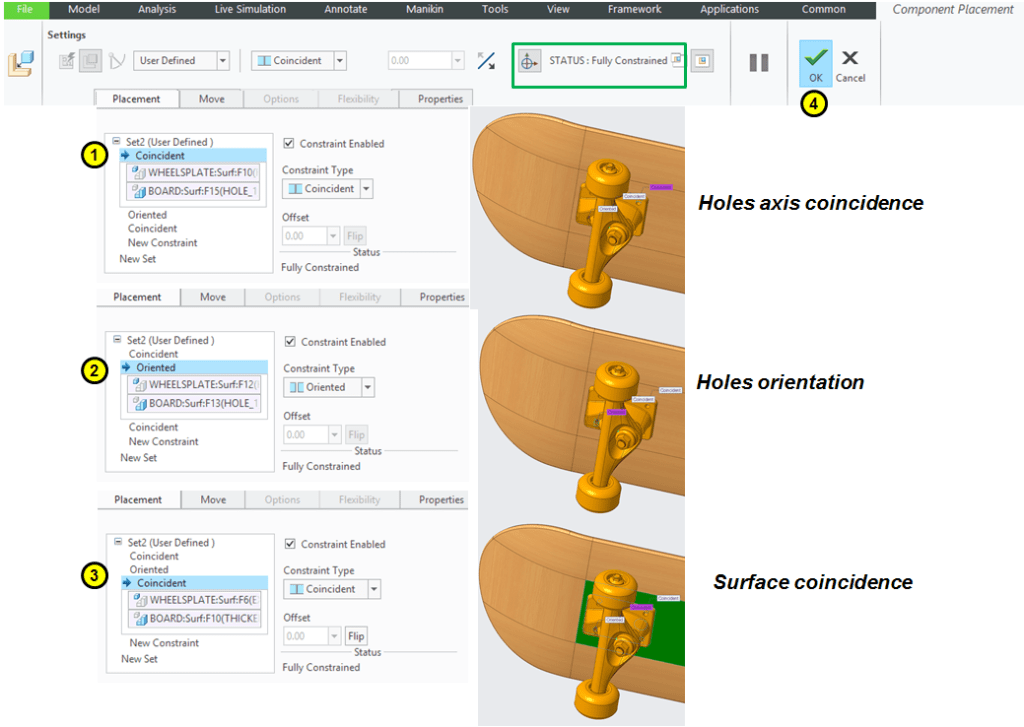Uncheck Constraint Enabled in the first panel

tap(289, 144)
